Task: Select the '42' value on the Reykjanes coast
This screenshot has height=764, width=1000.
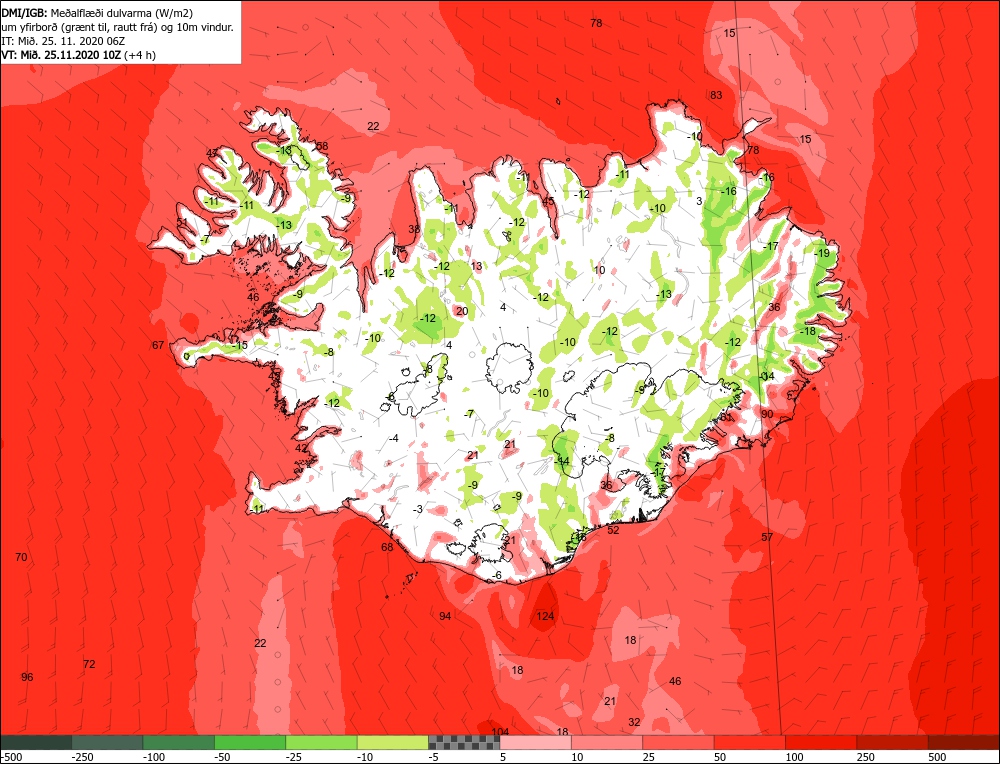Action: [301, 448]
